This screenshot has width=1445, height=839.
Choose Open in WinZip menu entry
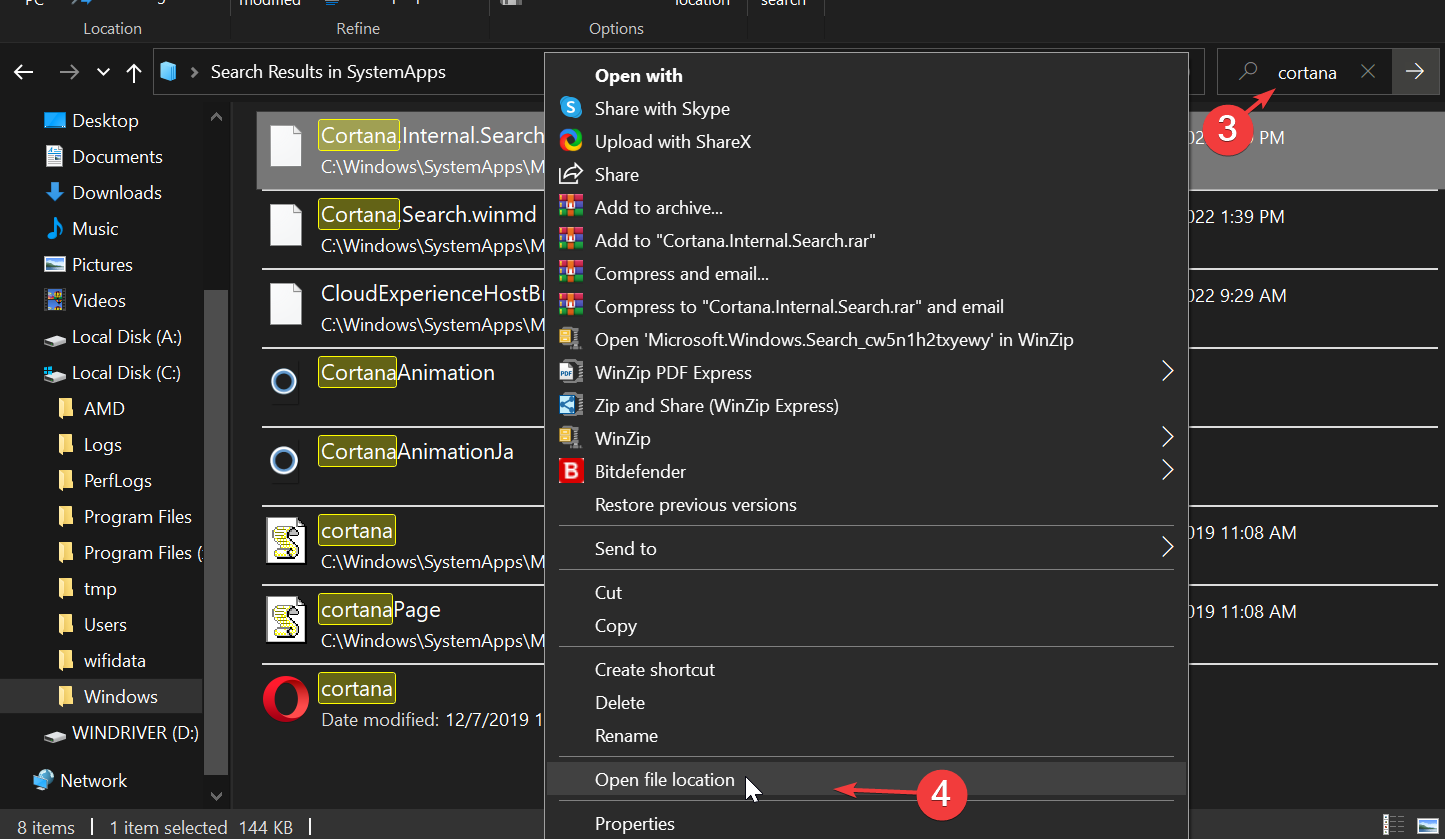[834, 339]
